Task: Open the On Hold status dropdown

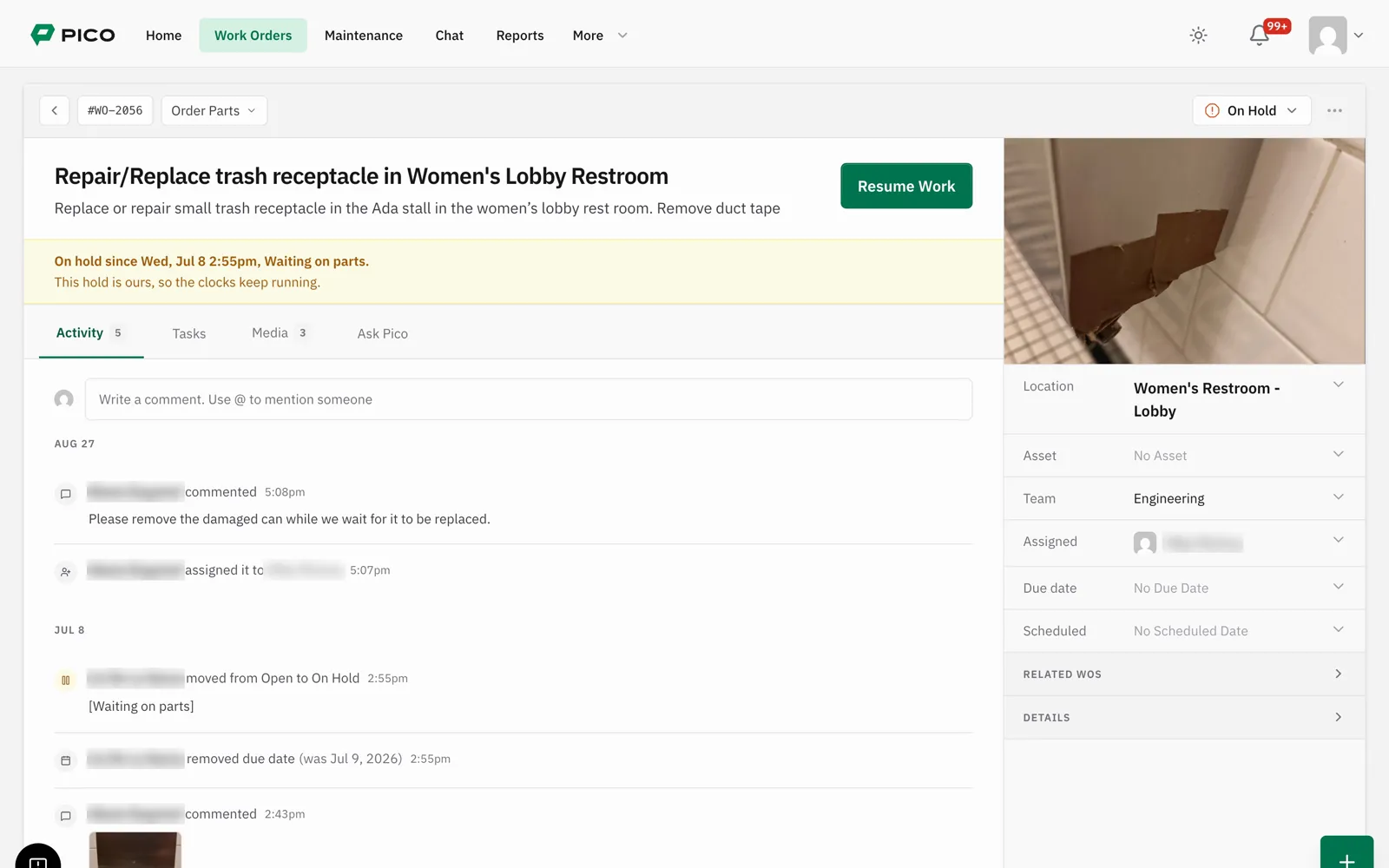Action: 1251,110
